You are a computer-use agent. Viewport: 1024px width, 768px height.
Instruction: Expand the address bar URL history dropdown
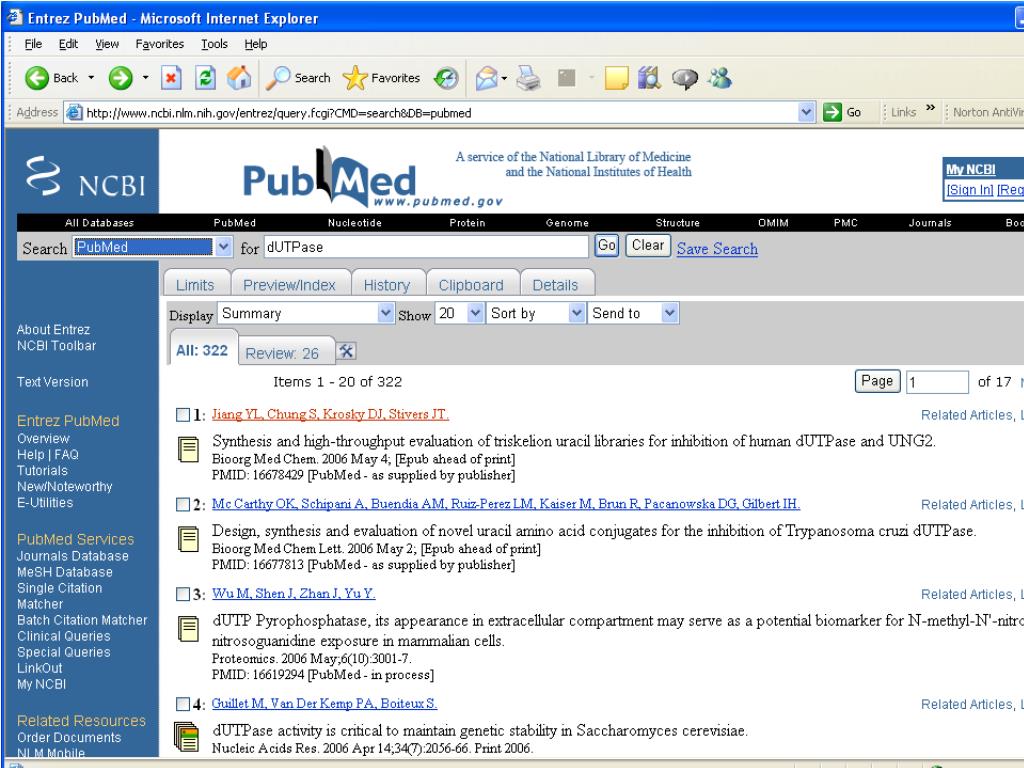coord(807,112)
